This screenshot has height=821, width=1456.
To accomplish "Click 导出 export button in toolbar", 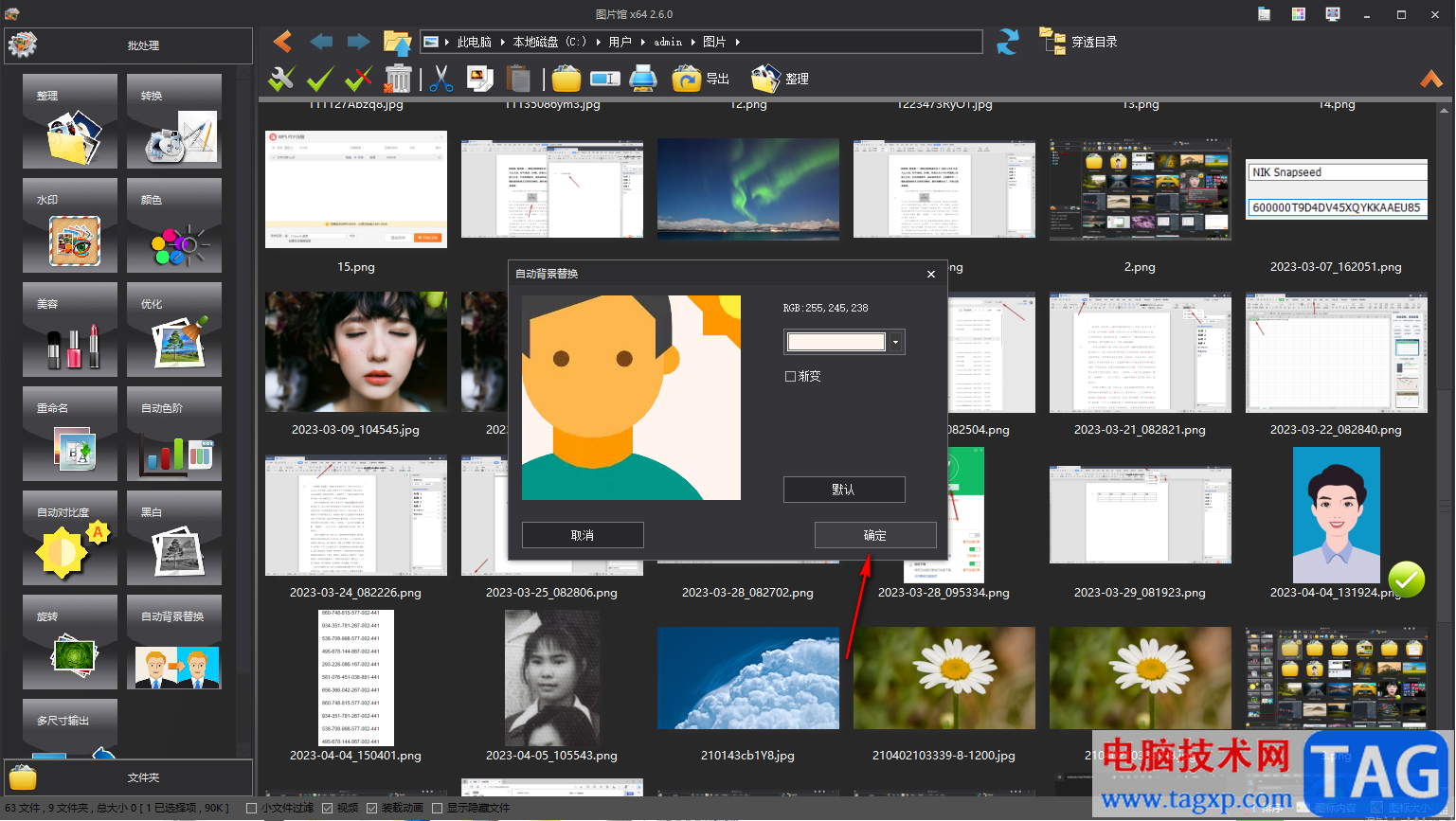I will pos(701,79).
